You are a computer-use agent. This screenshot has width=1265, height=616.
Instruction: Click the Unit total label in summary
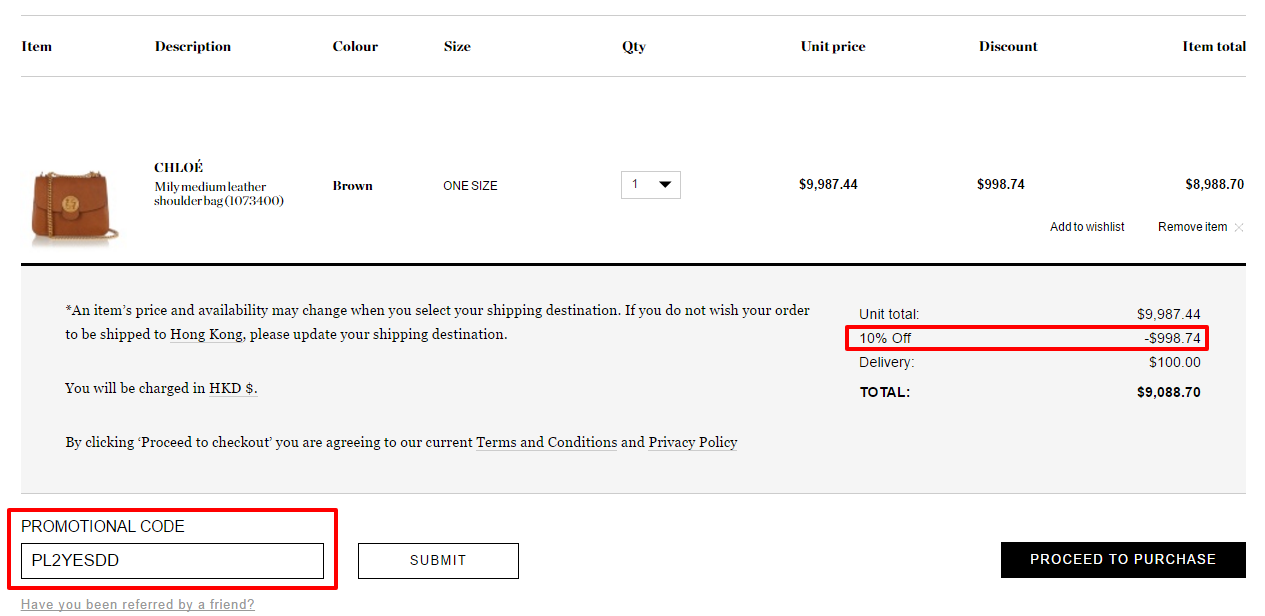click(x=889, y=314)
